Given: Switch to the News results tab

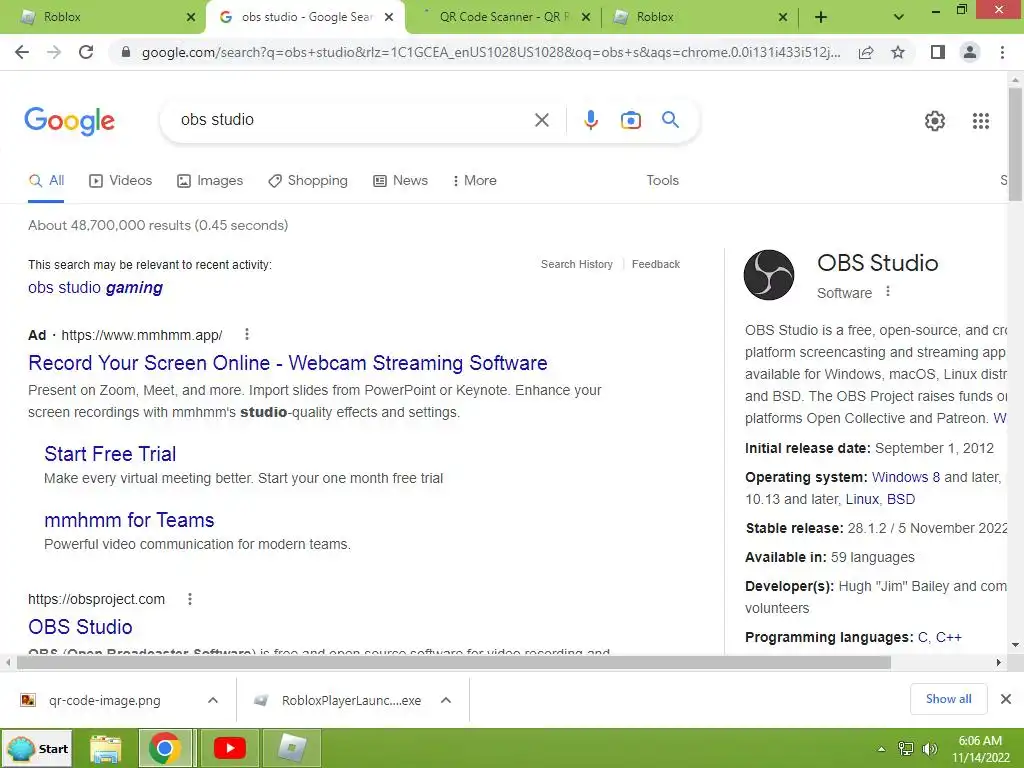Looking at the screenshot, I should tap(400, 180).
